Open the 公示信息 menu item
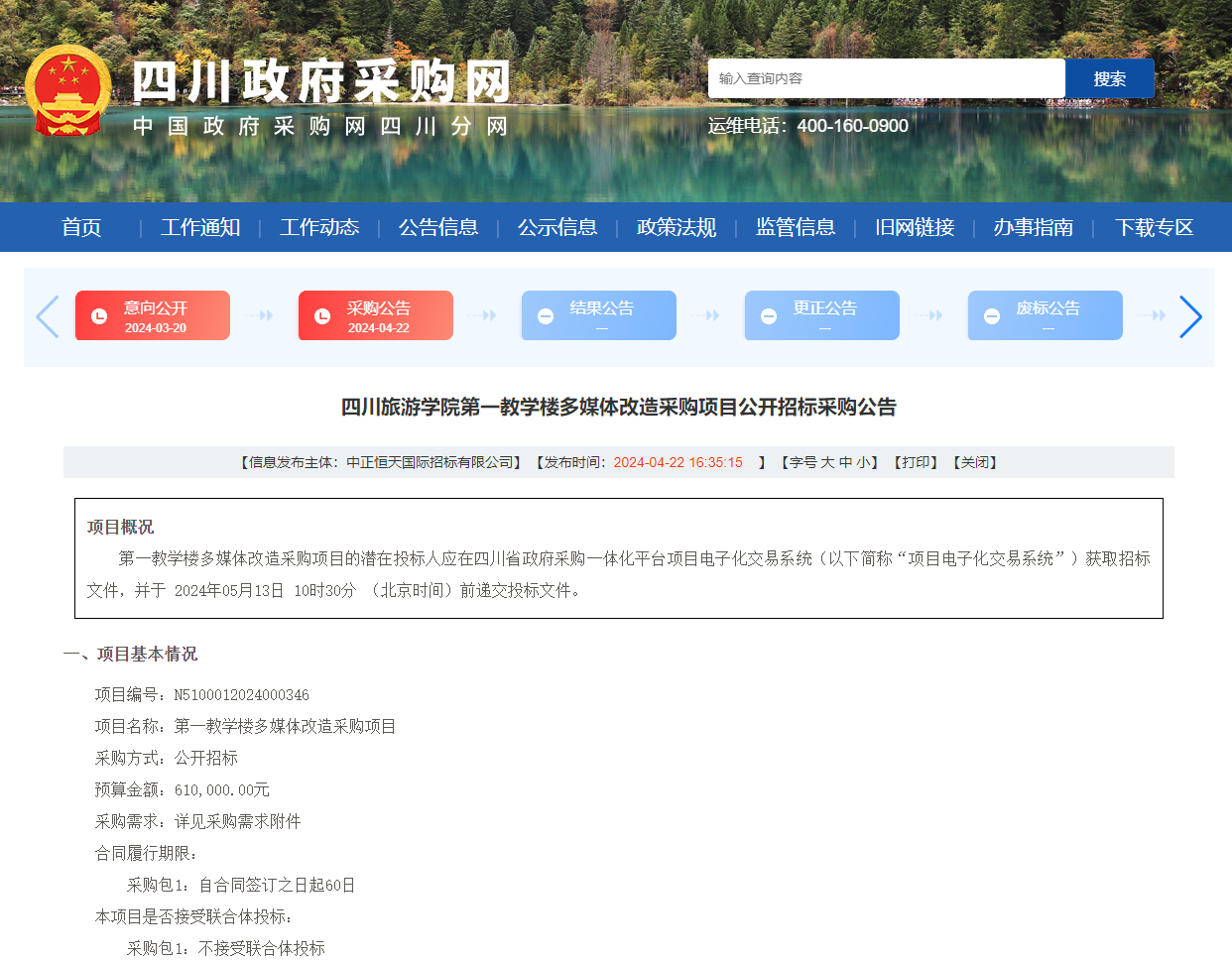1232x963 pixels. tap(557, 227)
